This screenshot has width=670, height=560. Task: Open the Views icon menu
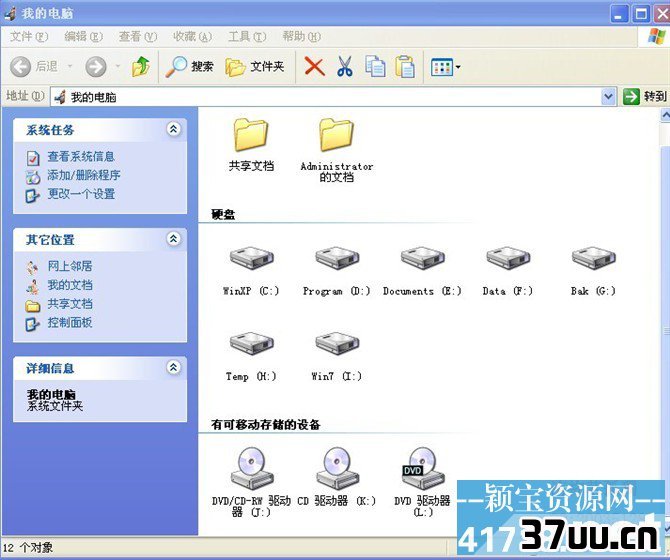click(445, 67)
